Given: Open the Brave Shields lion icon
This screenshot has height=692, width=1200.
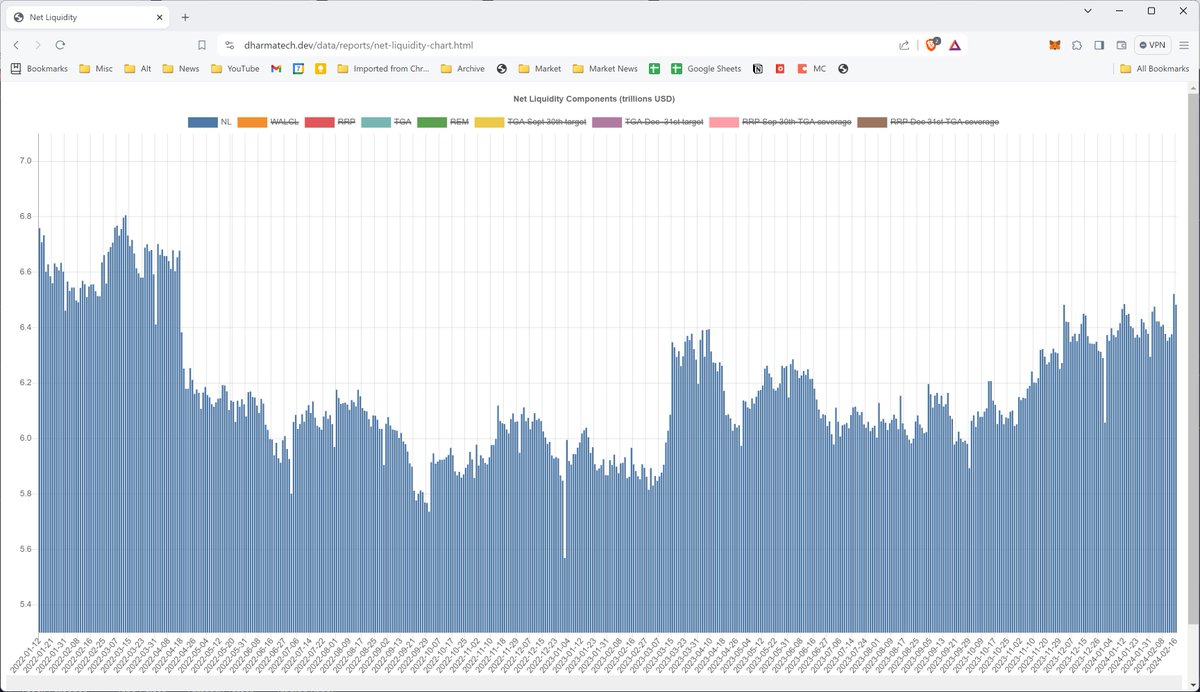Looking at the screenshot, I should point(932,45).
